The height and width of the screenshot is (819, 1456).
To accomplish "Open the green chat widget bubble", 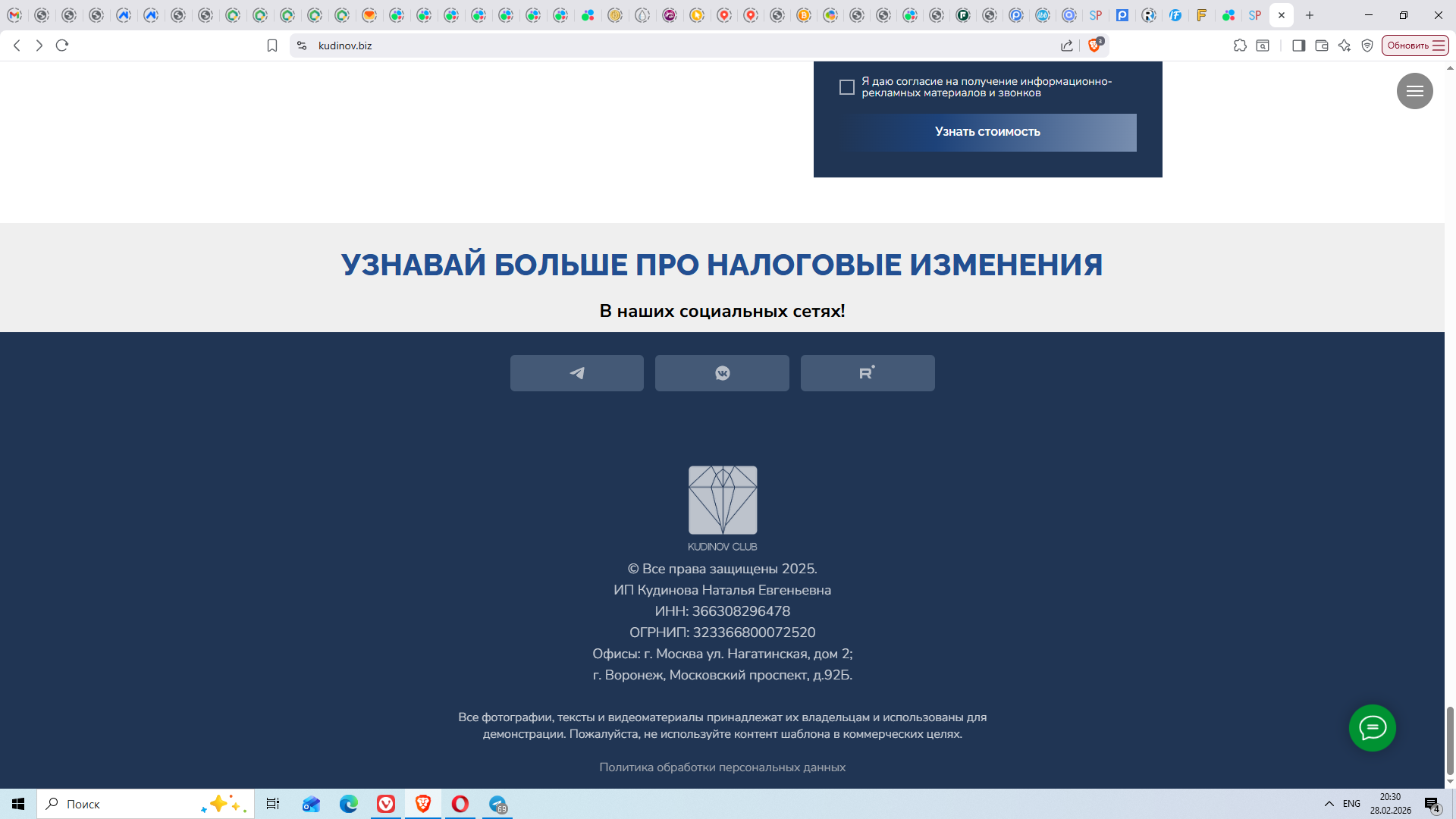I will [x=1372, y=728].
